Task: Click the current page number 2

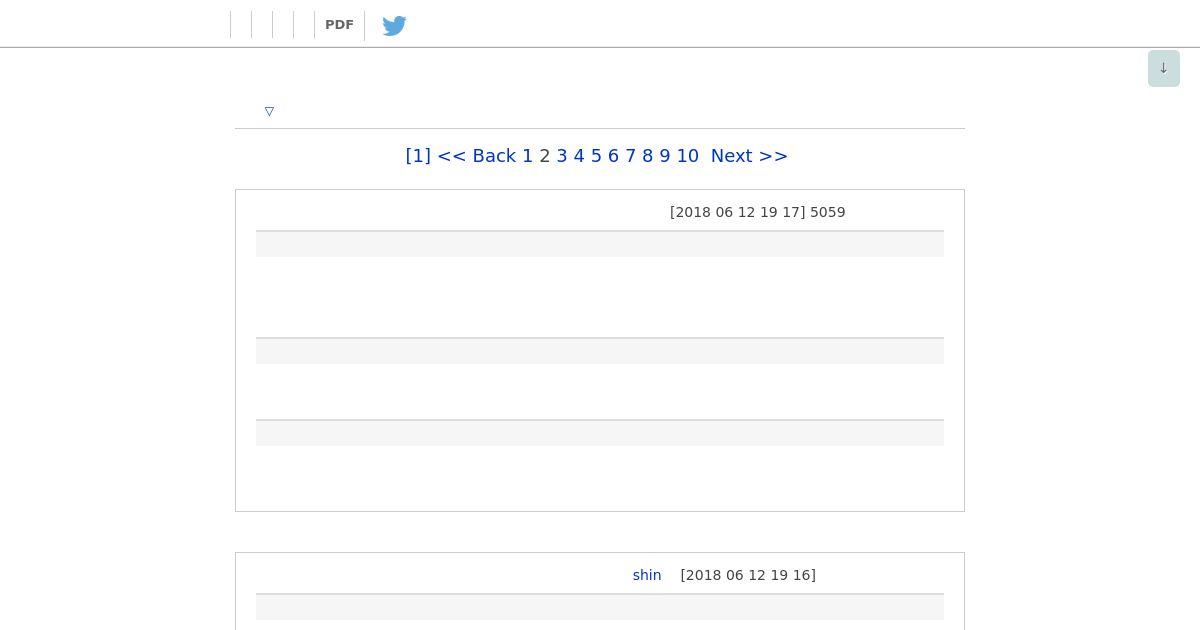Action: (545, 156)
